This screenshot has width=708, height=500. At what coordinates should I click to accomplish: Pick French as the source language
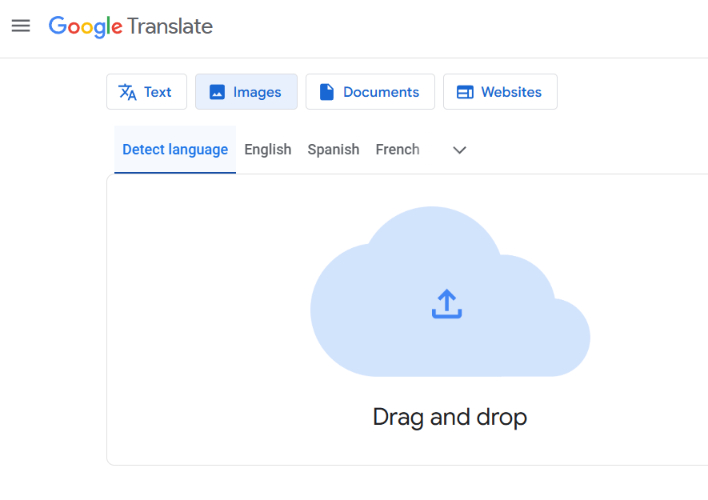(x=397, y=150)
